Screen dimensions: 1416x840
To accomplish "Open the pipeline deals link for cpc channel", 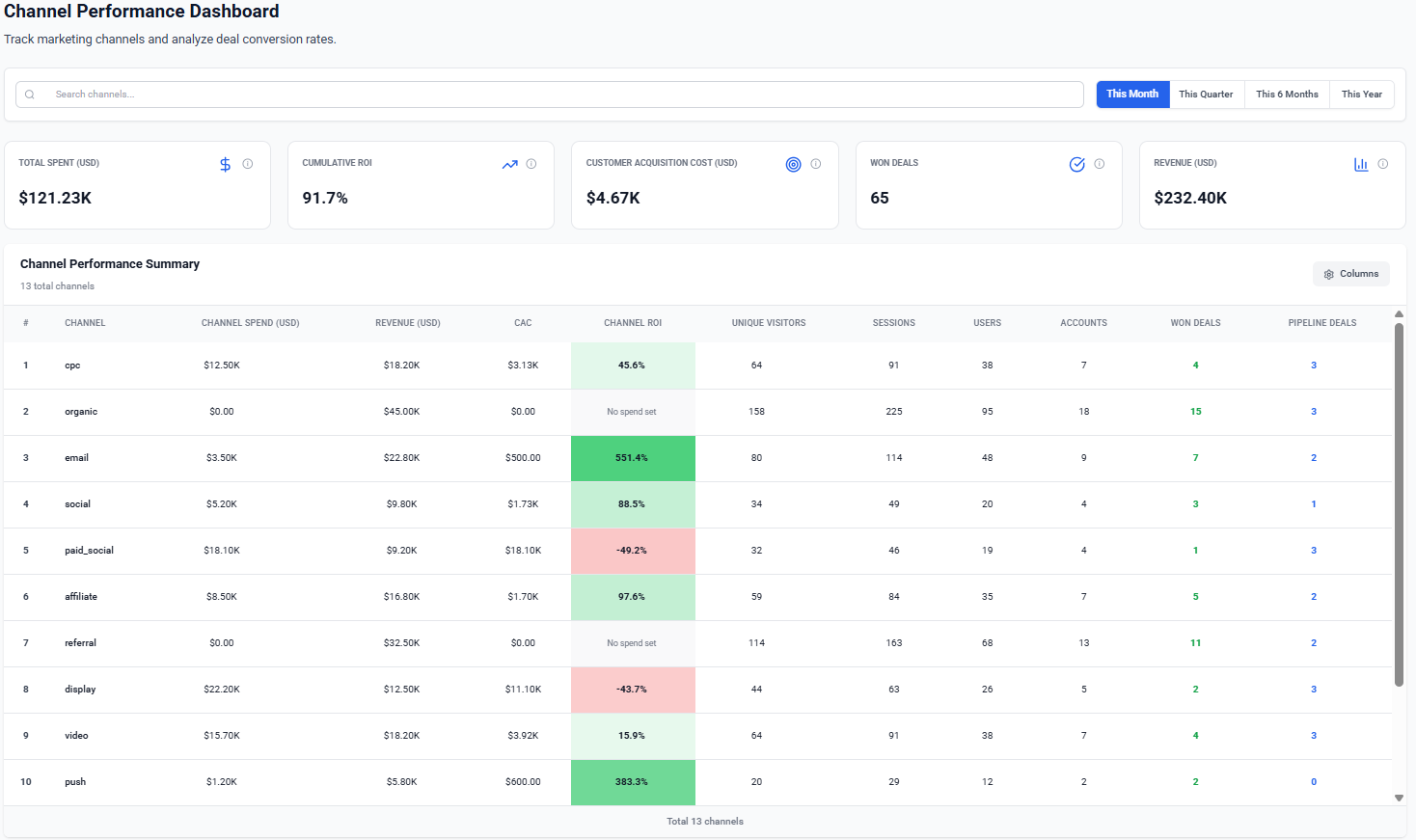I will click(1313, 365).
